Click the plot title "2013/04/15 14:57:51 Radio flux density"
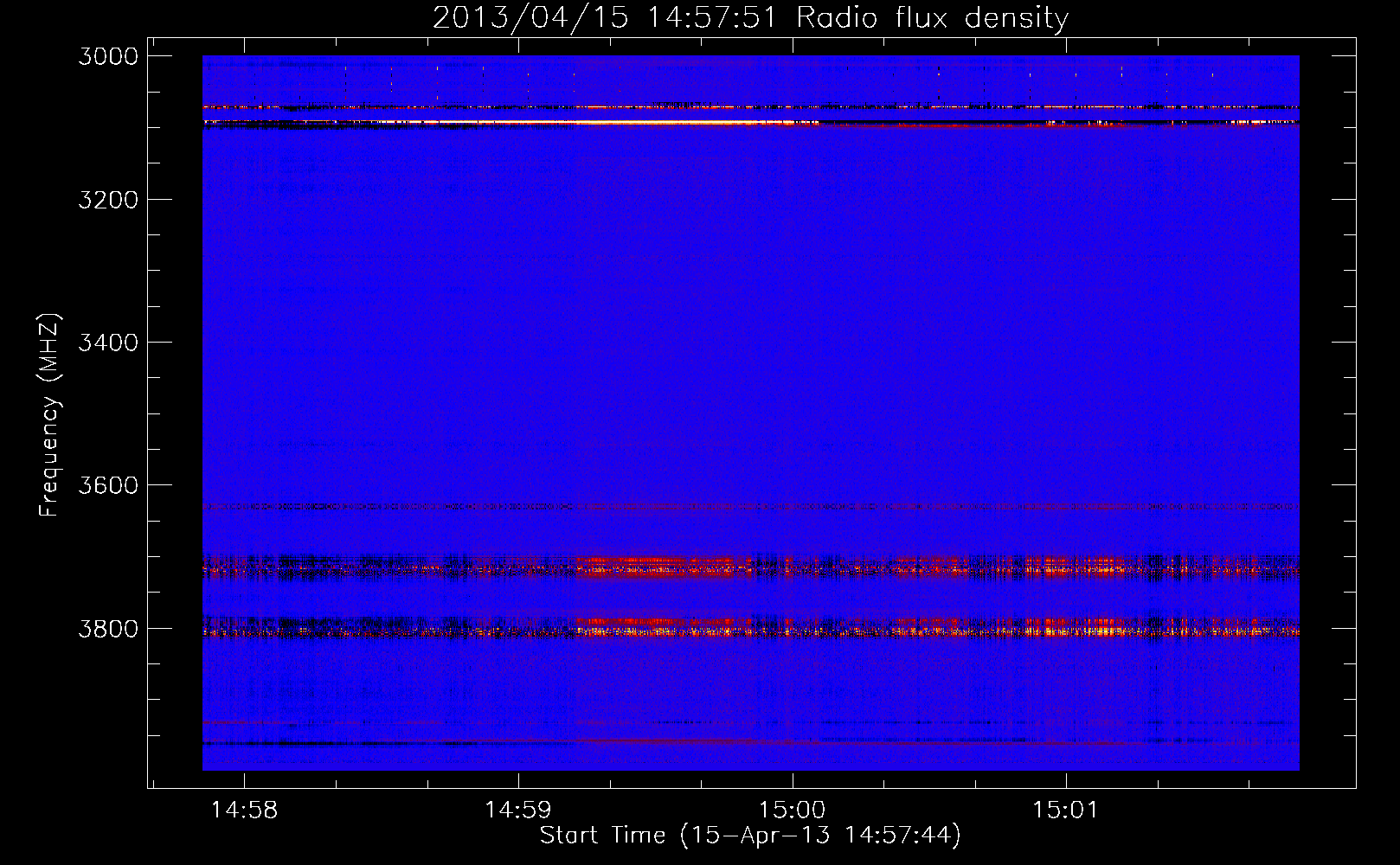 point(750,17)
